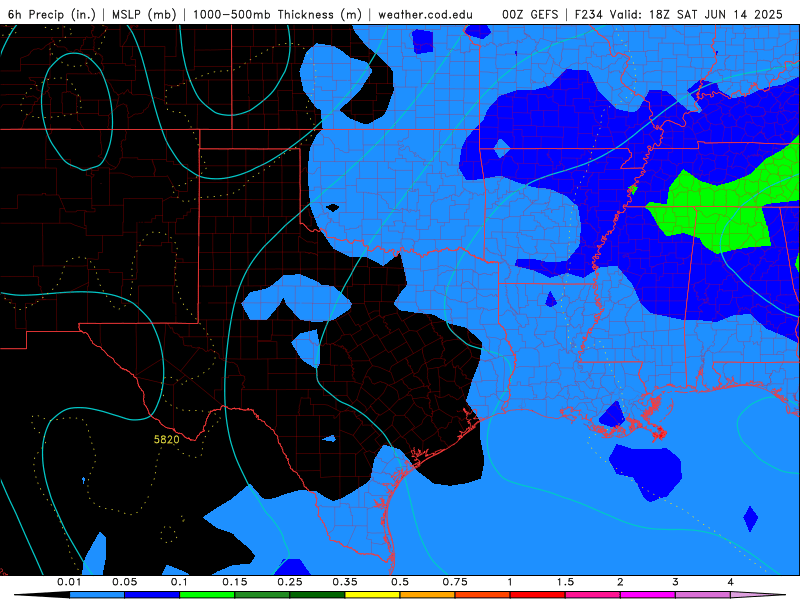
Task: Click the dark green 0.25 legend swatch
Action: pos(317,595)
